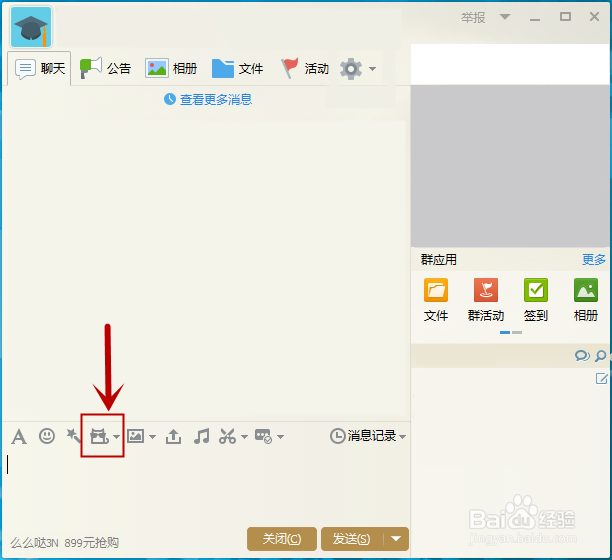Screen dimensions: 612x560
Task: Open the 活动 activities tab
Action: pyautogui.click(x=305, y=68)
